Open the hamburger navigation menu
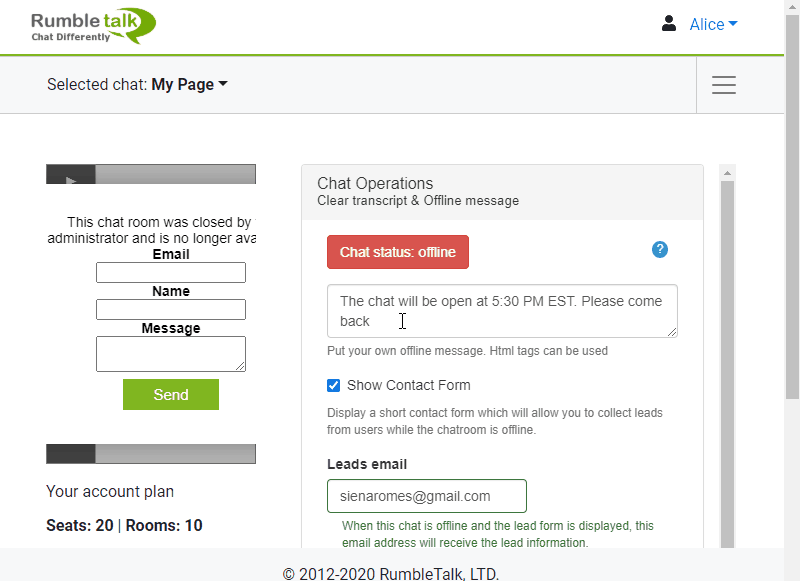Screen dimensions: 800x581 [x=724, y=85]
